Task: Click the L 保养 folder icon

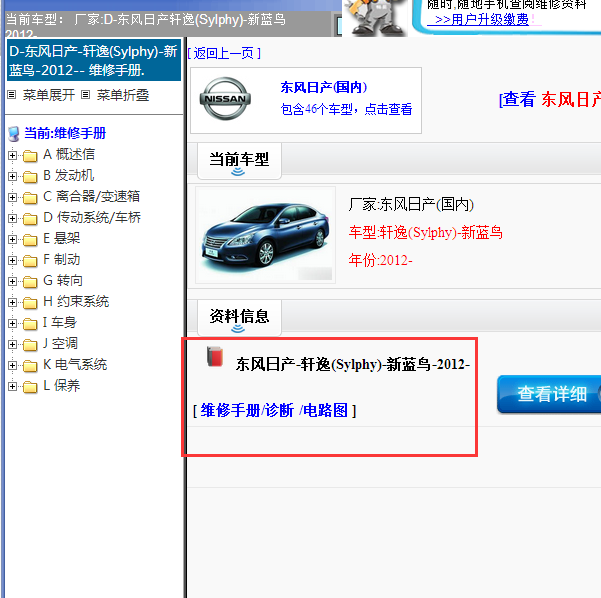Action: pyautogui.click(x=30, y=387)
